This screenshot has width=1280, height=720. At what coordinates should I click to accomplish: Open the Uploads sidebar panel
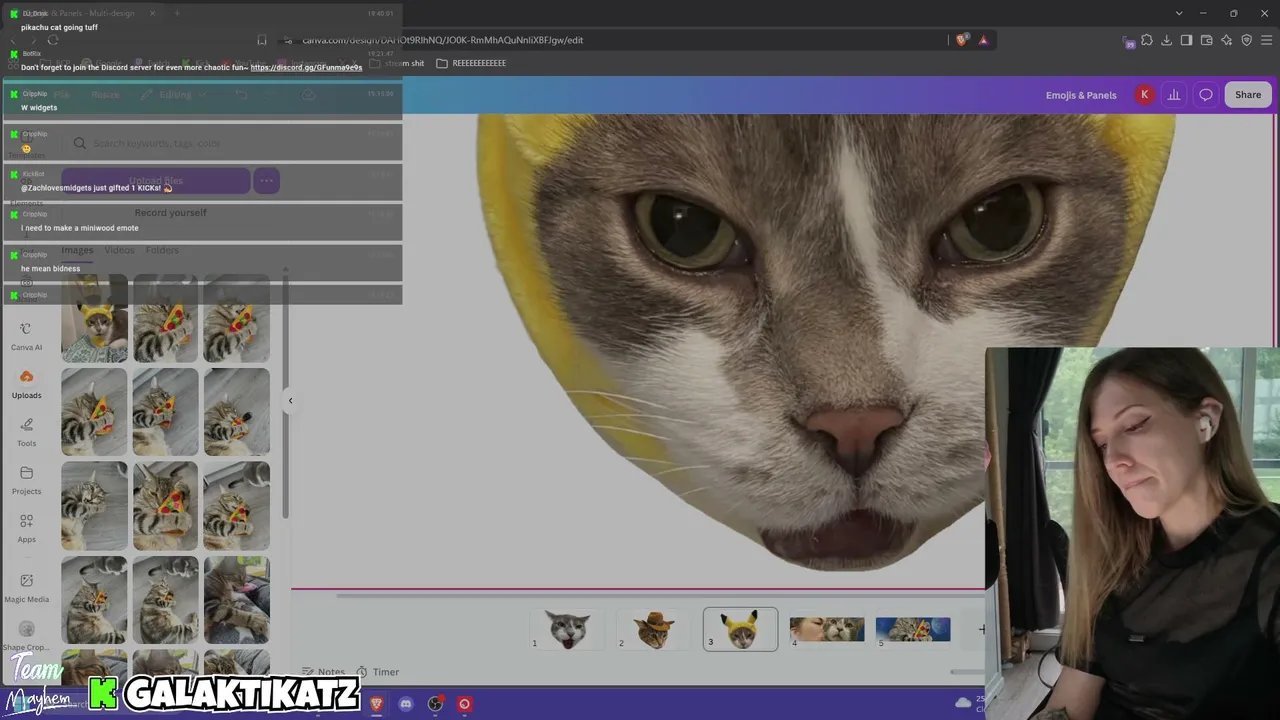pyautogui.click(x=26, y=384)
